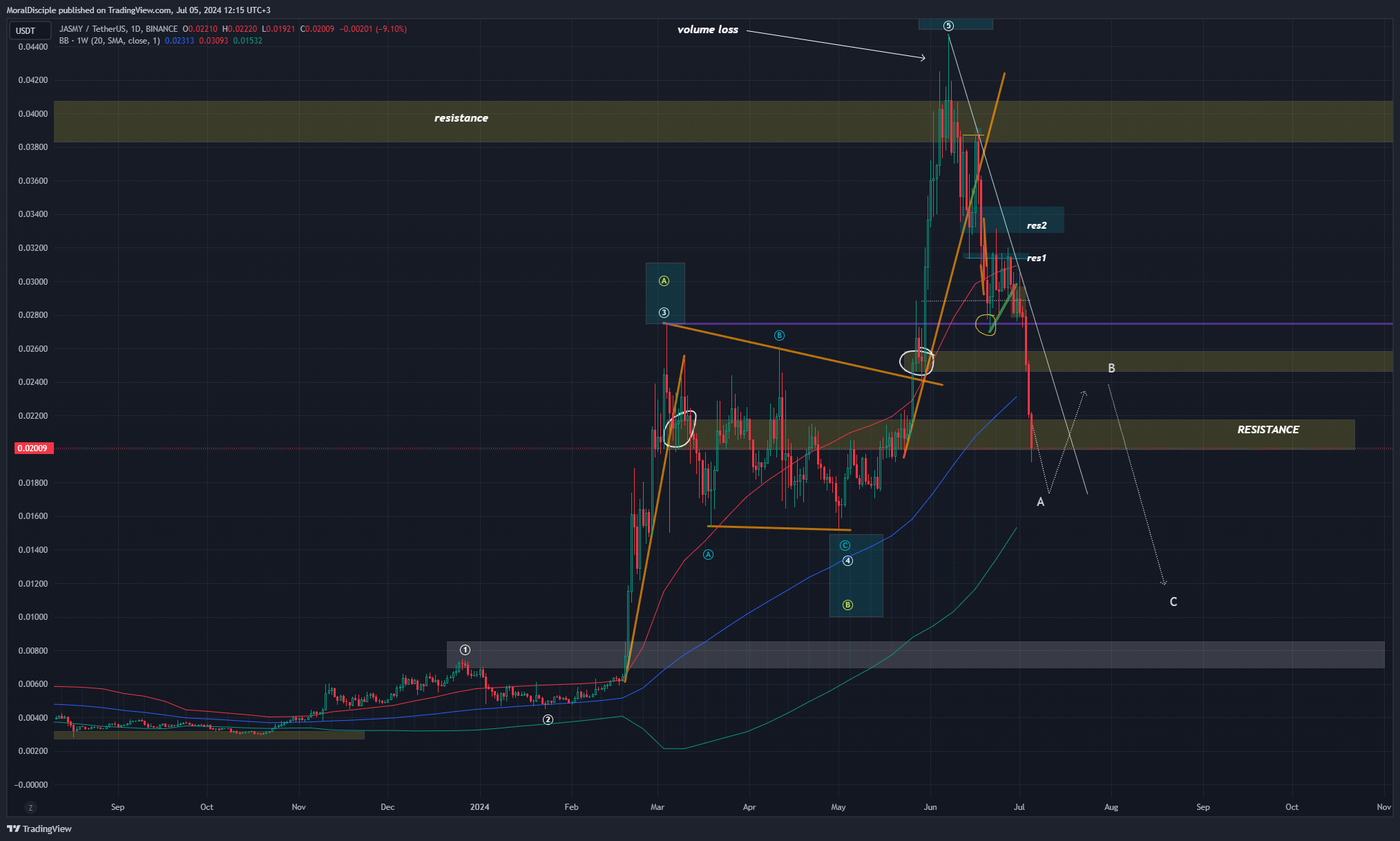Select the white projected 'C' wave label
Screen dimensions: 1400x841
click(1173, 602)
